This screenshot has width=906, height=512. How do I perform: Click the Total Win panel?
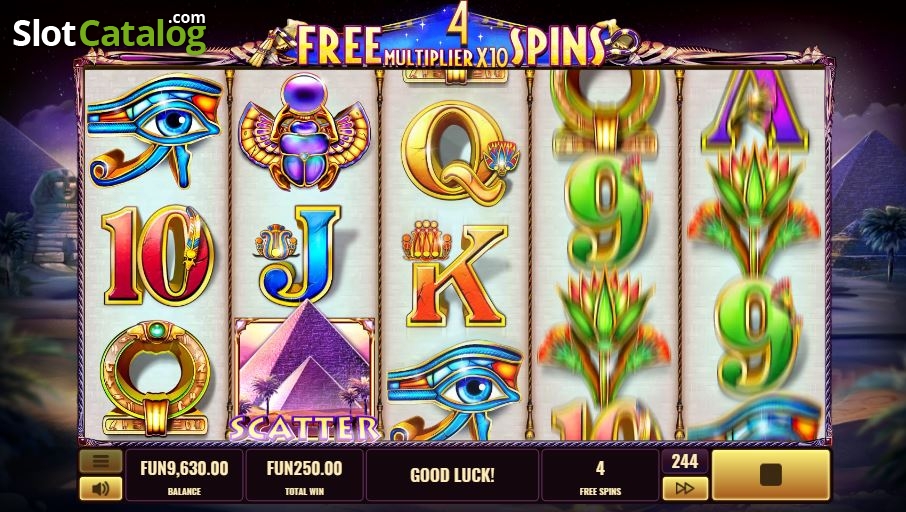point(305,475)
